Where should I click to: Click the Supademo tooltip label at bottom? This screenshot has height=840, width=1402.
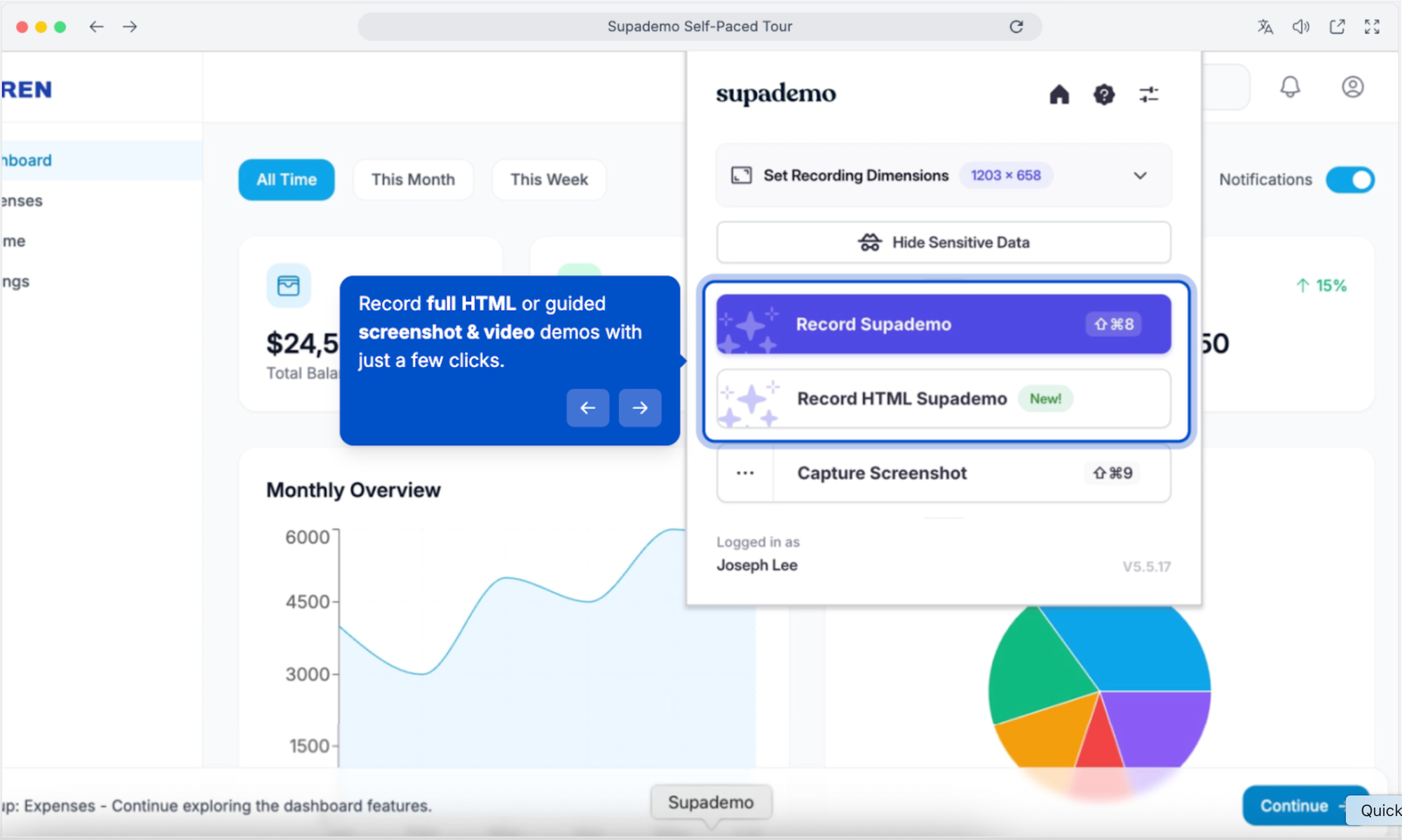click(x=711, y=802)
